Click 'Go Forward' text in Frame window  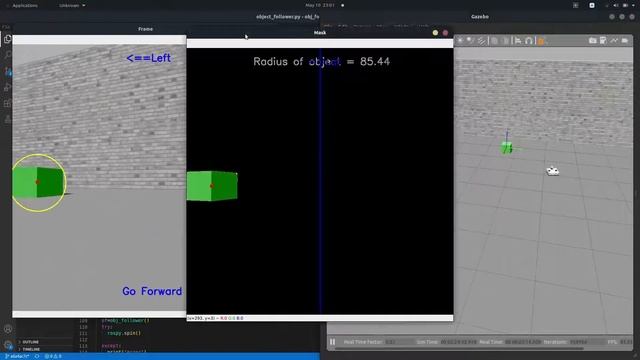click(152, 291)
